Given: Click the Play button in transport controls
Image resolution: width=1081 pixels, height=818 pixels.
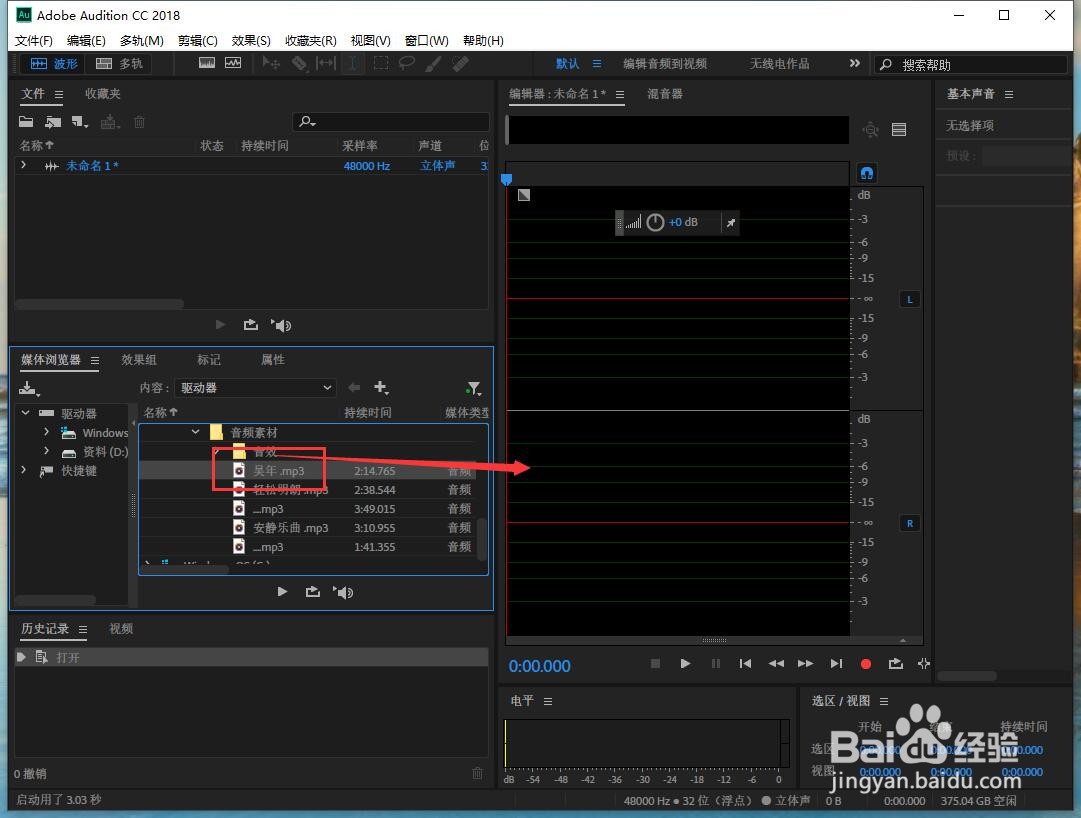Looking at the screenshot, I should (685, 664).
